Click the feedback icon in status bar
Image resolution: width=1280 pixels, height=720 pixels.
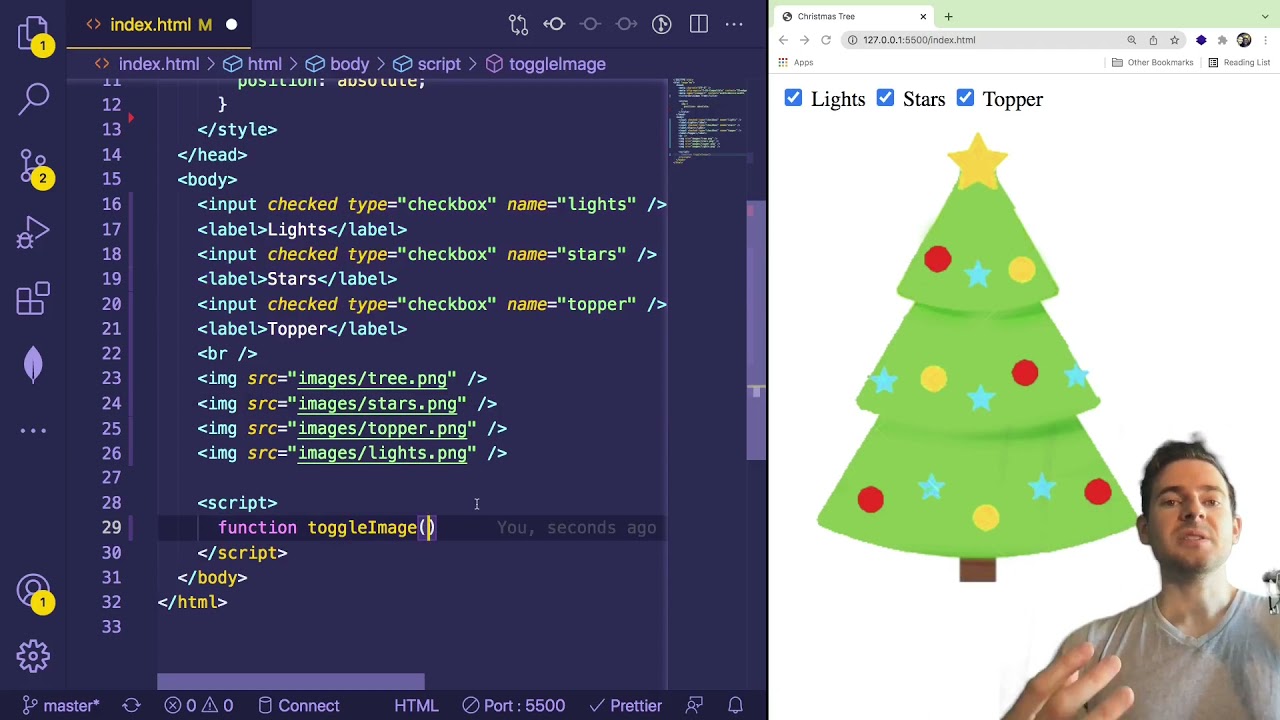694,706
